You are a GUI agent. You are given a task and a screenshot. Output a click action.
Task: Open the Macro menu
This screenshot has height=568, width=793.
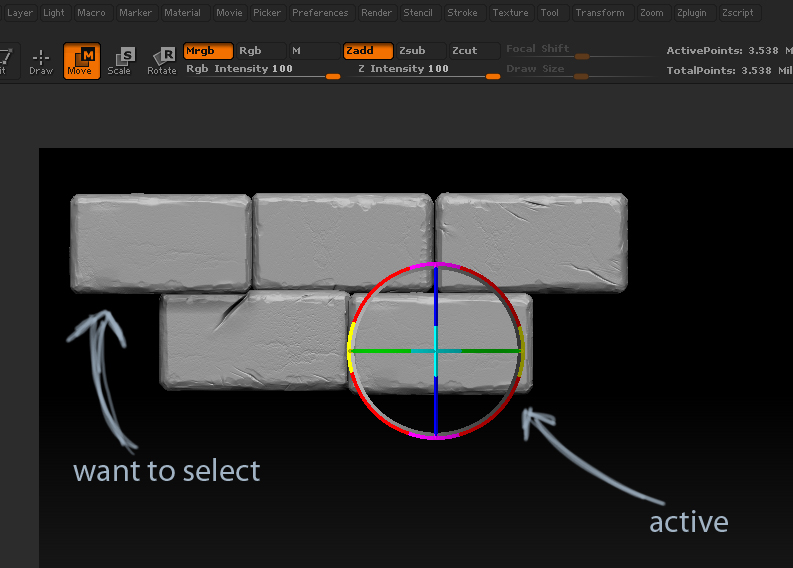pyautogui.click(x=92, y=13)
